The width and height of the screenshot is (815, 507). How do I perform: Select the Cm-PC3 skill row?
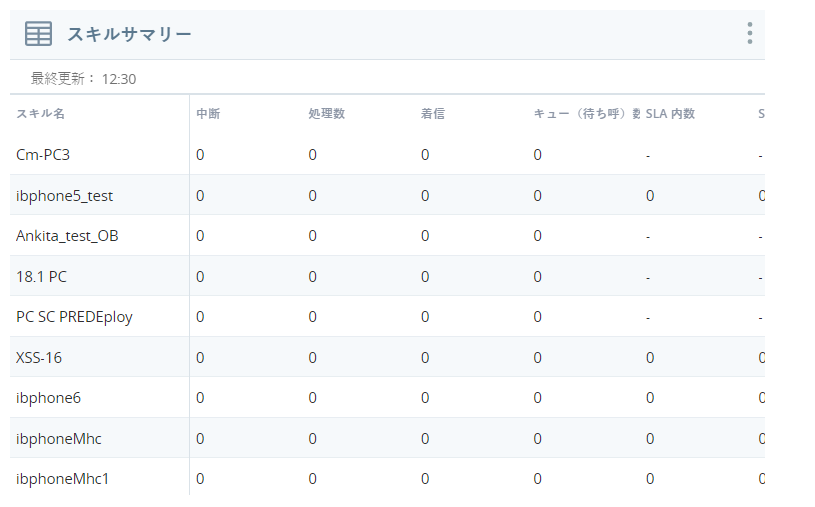387,154
